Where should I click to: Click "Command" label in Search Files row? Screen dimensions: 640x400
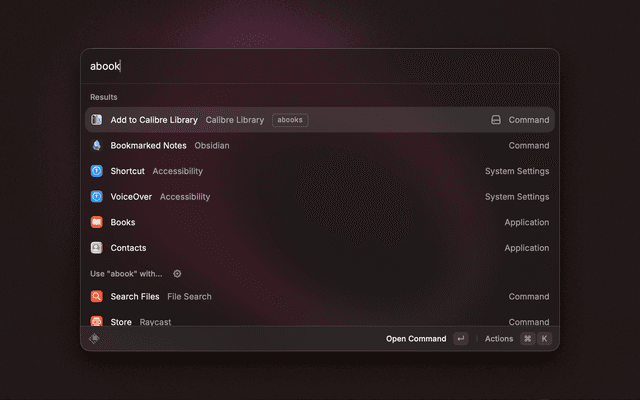click(529, 296)
